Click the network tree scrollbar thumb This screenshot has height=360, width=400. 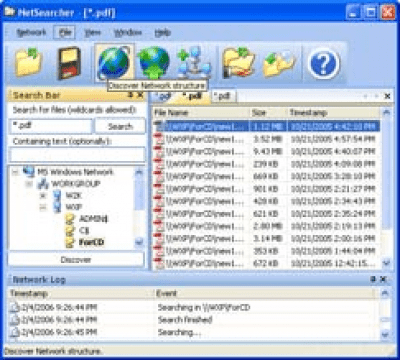coord(139,193)
